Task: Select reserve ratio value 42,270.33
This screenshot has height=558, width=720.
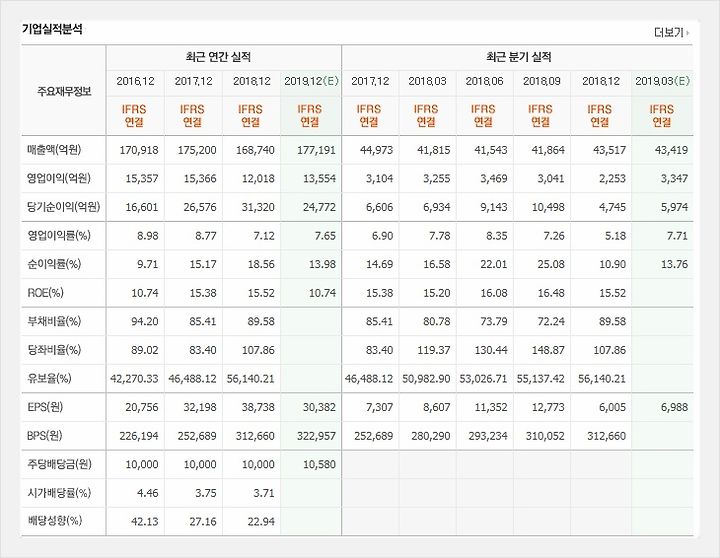Action: click(134, 379)
